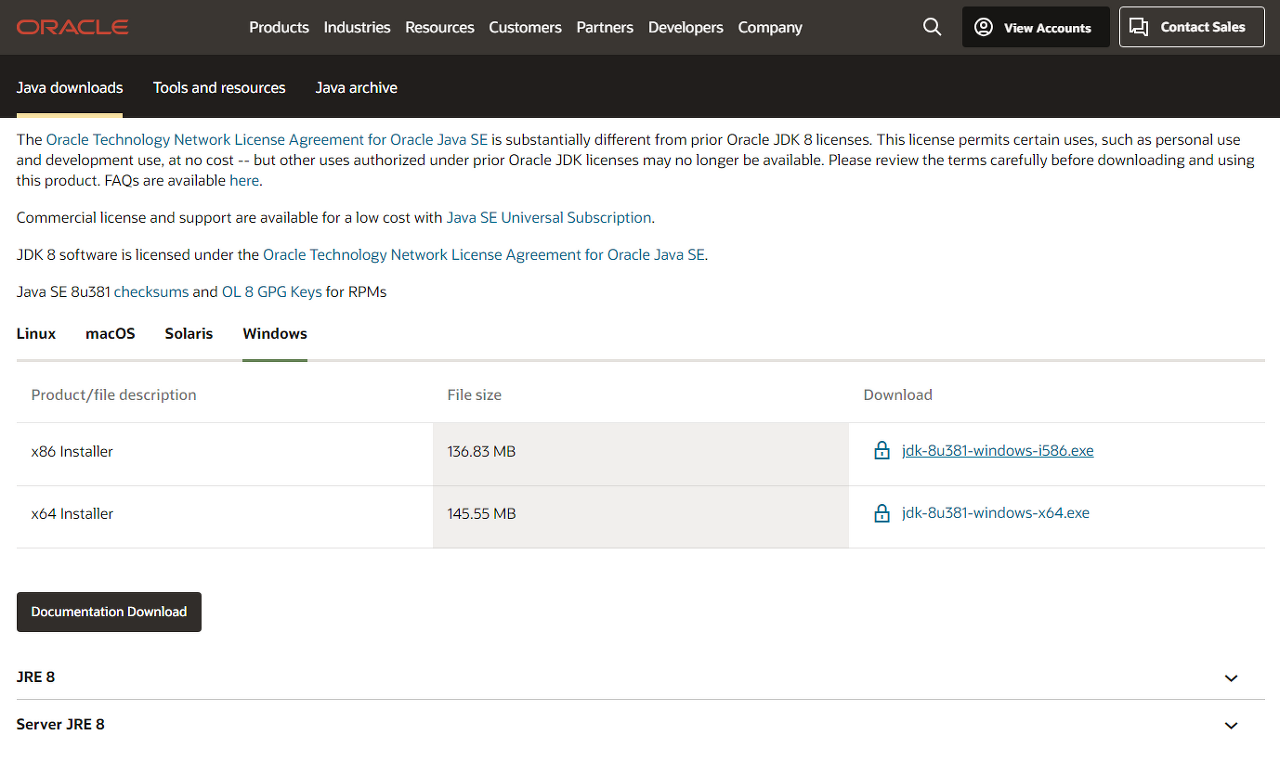The height and width of the screenshot is (774, 1280).
Task: Switch to the Java archive tab
Action: [357, 88]
